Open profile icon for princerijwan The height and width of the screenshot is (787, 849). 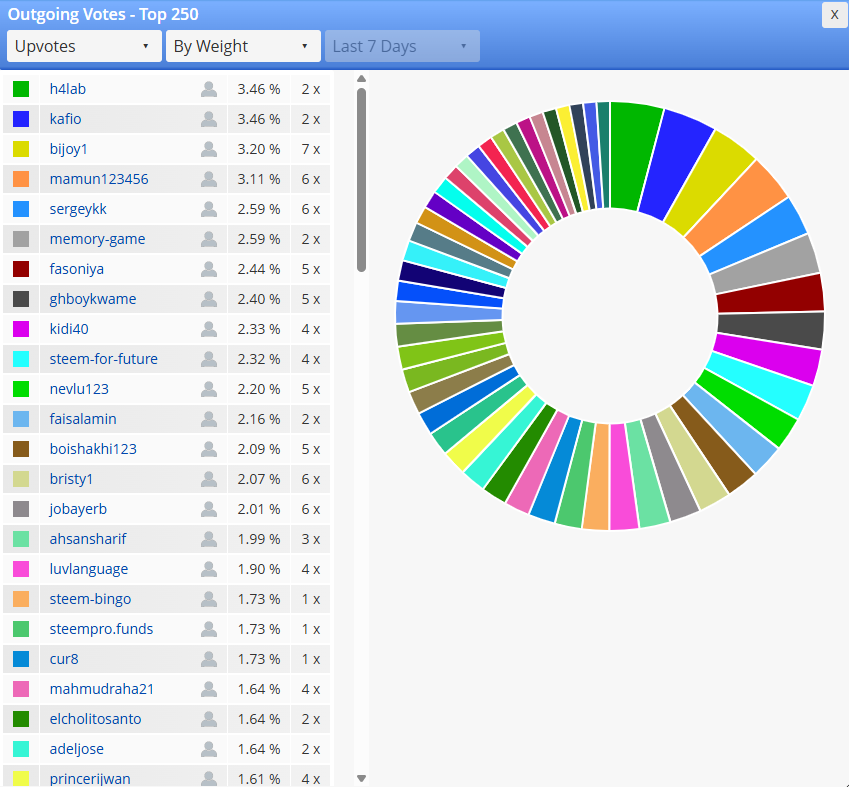tap(209, 778)
